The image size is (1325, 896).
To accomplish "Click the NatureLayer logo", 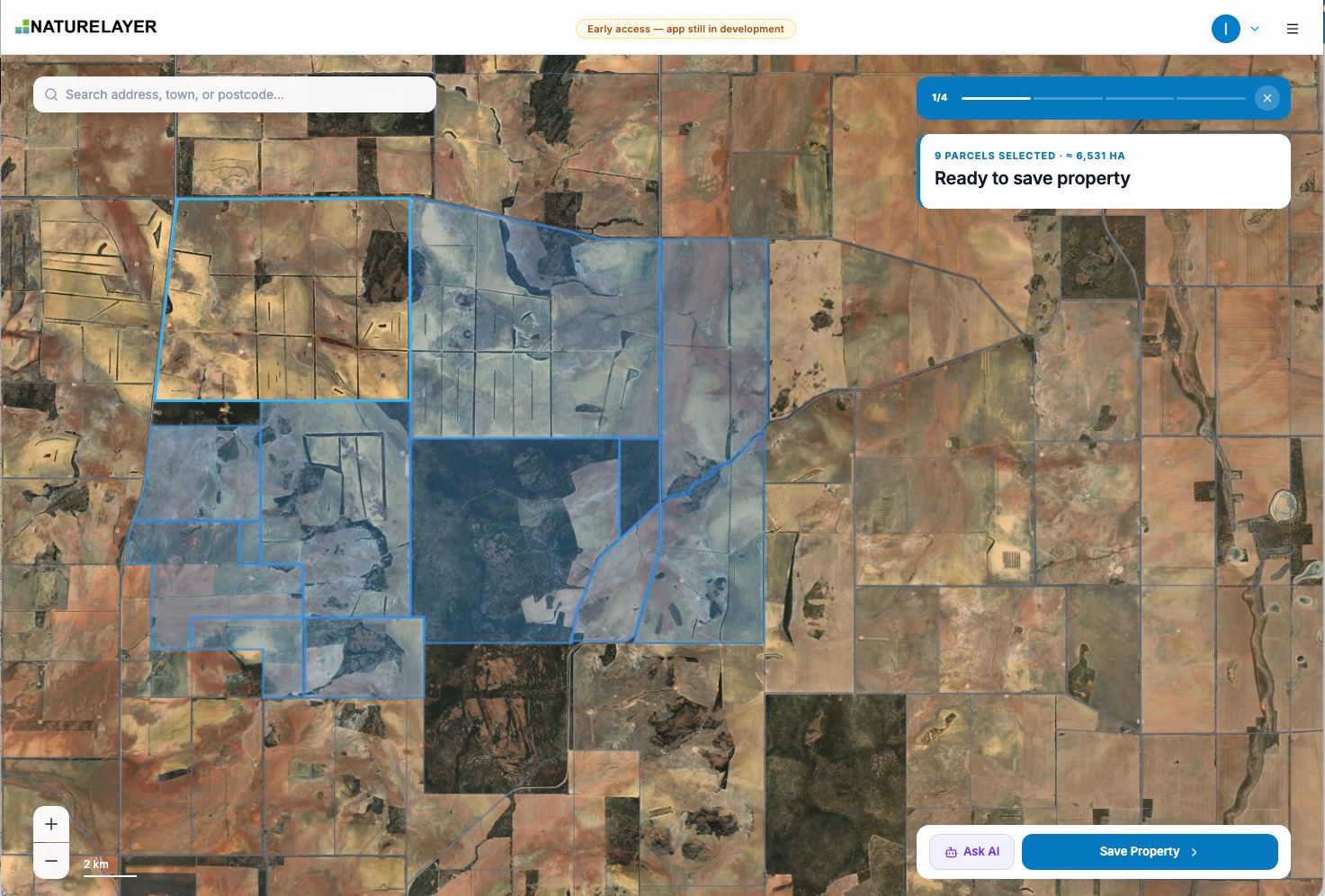I will tap(86, 27).
